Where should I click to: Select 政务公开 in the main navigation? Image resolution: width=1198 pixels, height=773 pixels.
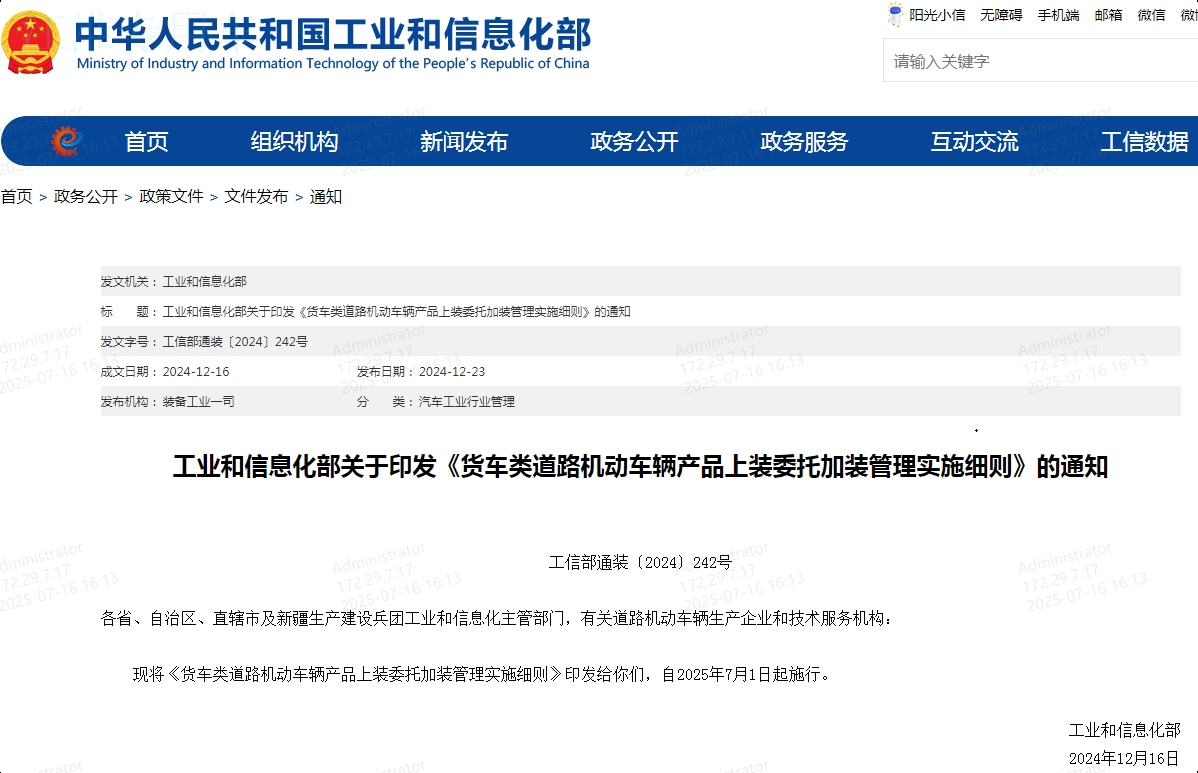[x=634, y=141]
